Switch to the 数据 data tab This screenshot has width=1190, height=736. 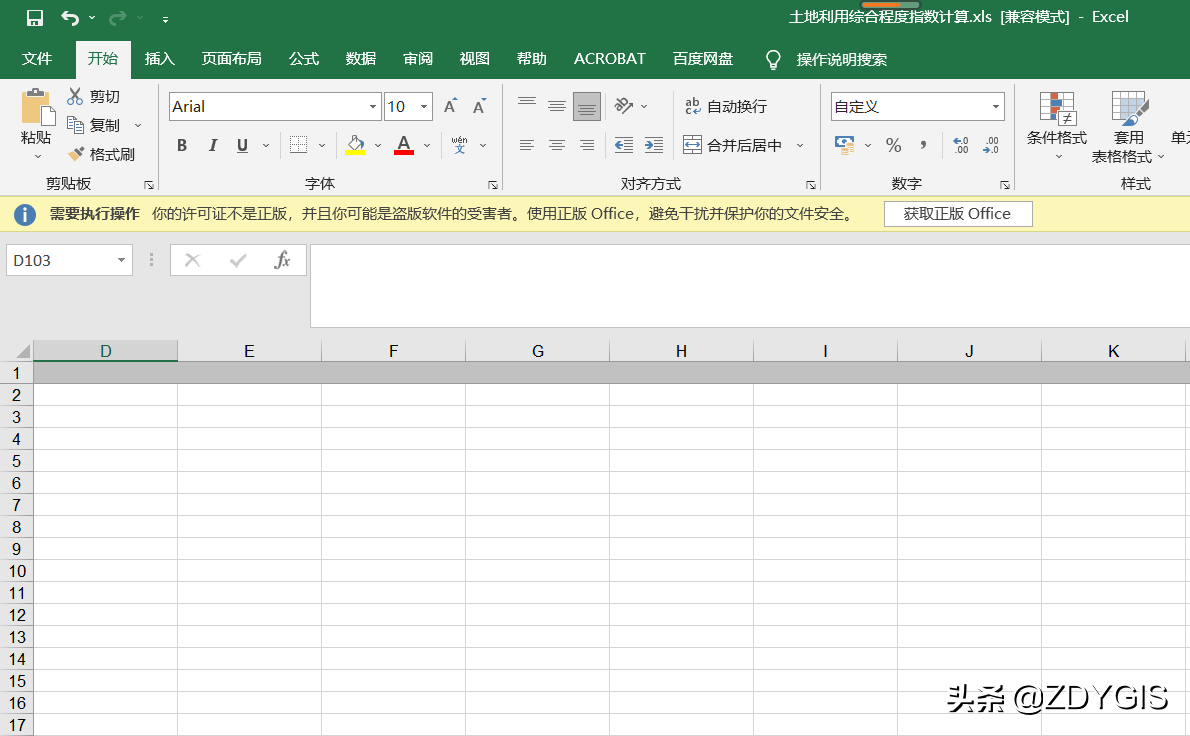360,58
